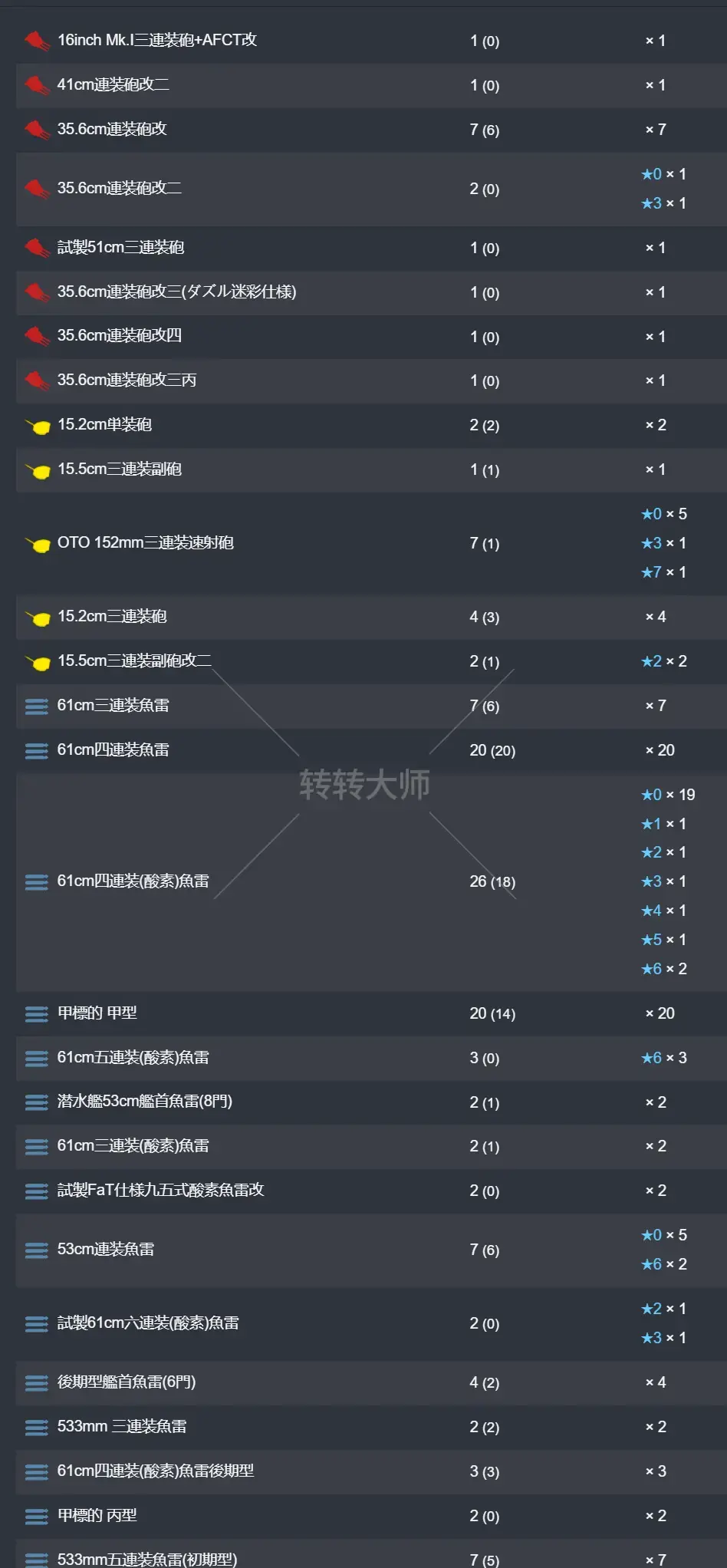This screenshot has width=727, height=1568.
Task: Select the 潜水艦53cm艦首魚雷(8門) row name
Action: click(145, 1102)
